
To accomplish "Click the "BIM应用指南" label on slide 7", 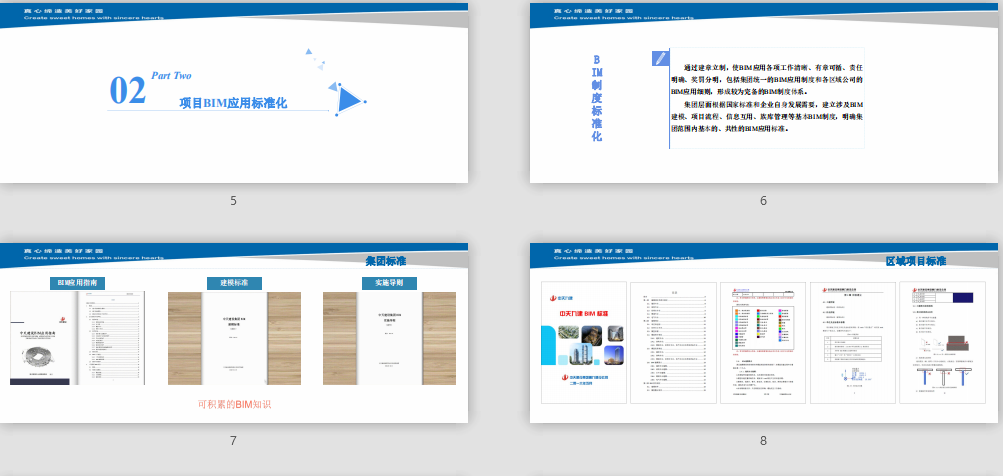I will 77,283.
